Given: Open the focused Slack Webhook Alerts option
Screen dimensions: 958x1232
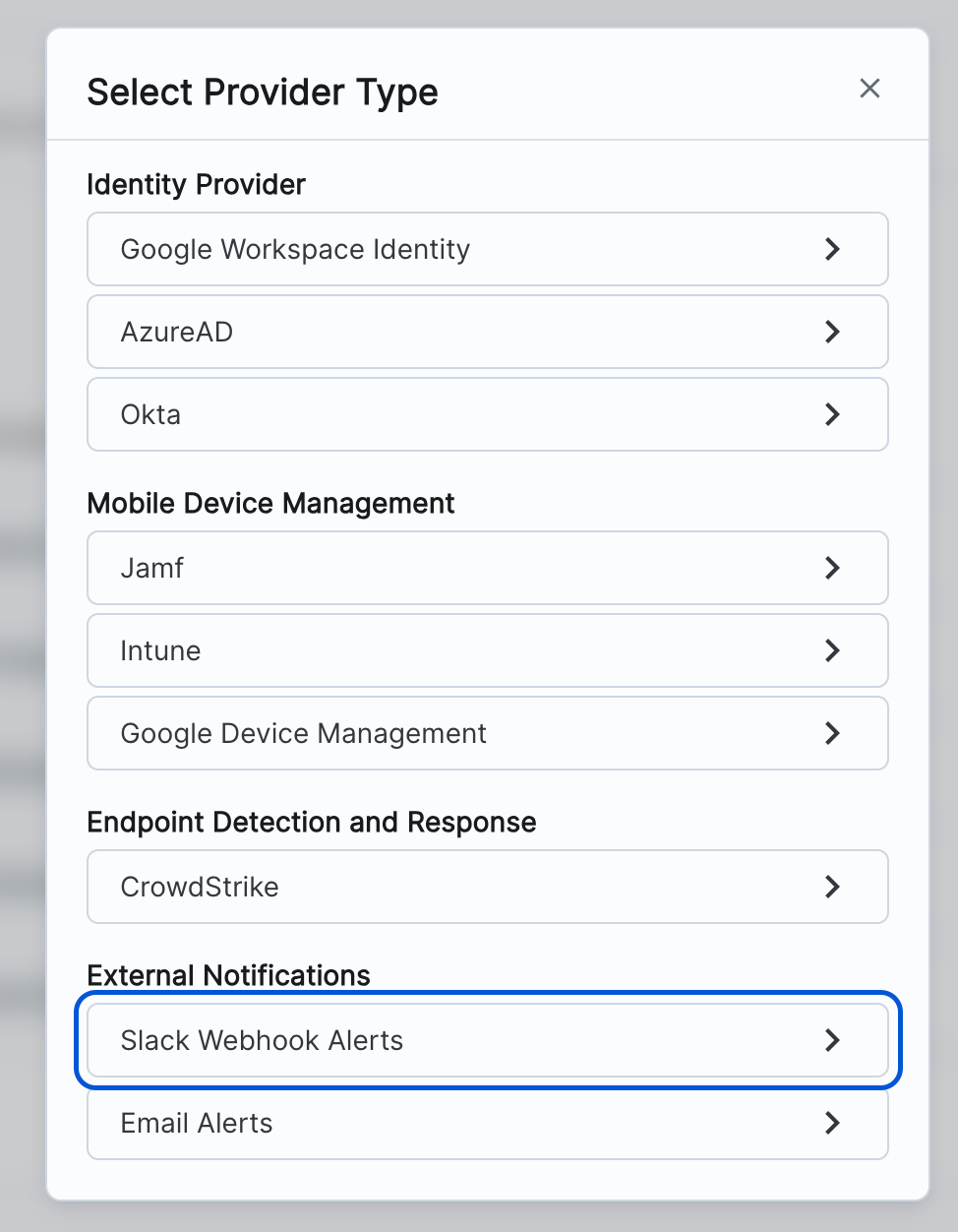Looking at the screenshot, I should pos(262,1040).
